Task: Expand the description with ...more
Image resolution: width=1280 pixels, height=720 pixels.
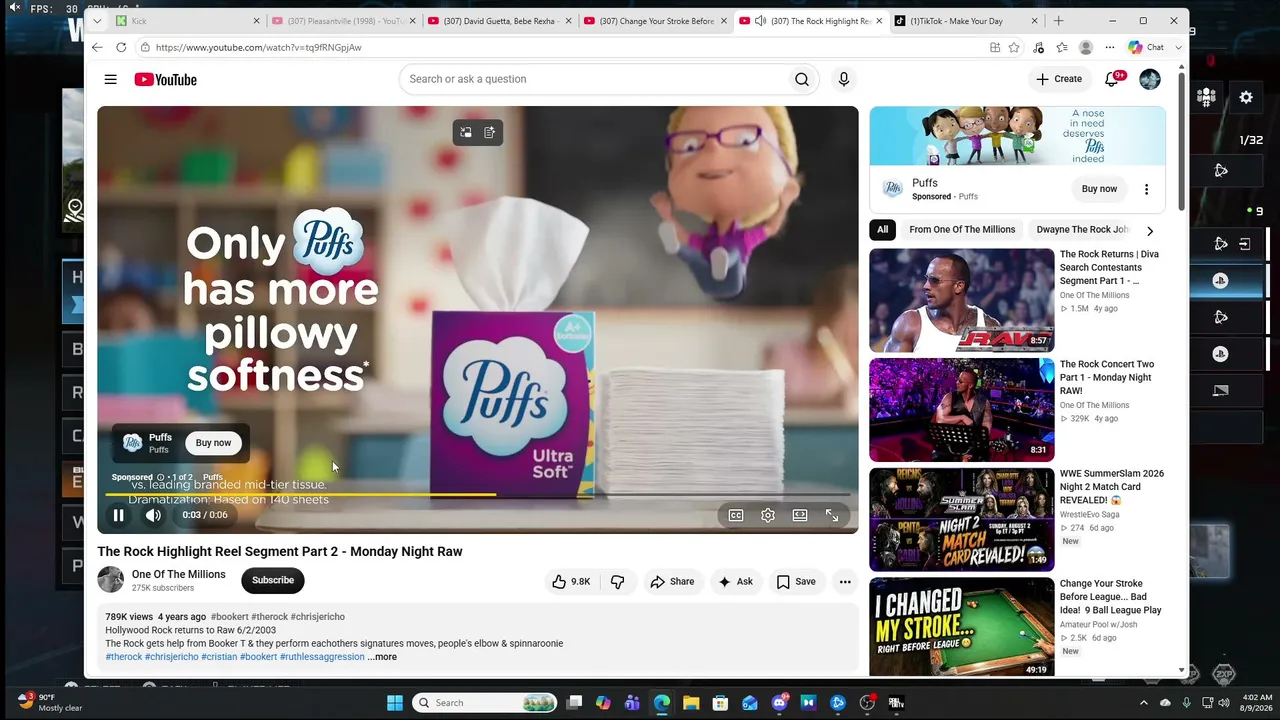Action: click(382, 657)
